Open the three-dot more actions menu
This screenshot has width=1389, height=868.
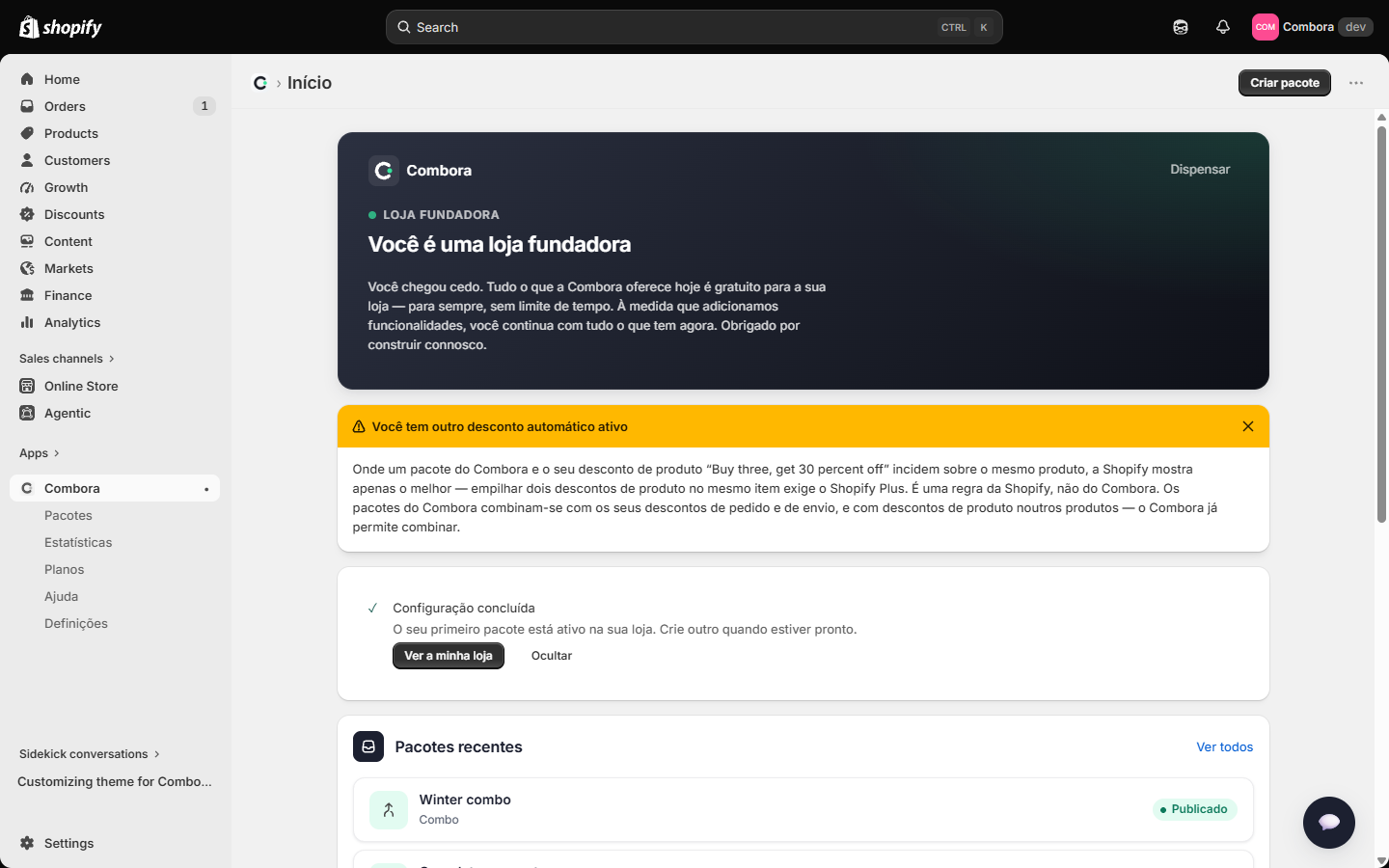(x=1356, y=83)
